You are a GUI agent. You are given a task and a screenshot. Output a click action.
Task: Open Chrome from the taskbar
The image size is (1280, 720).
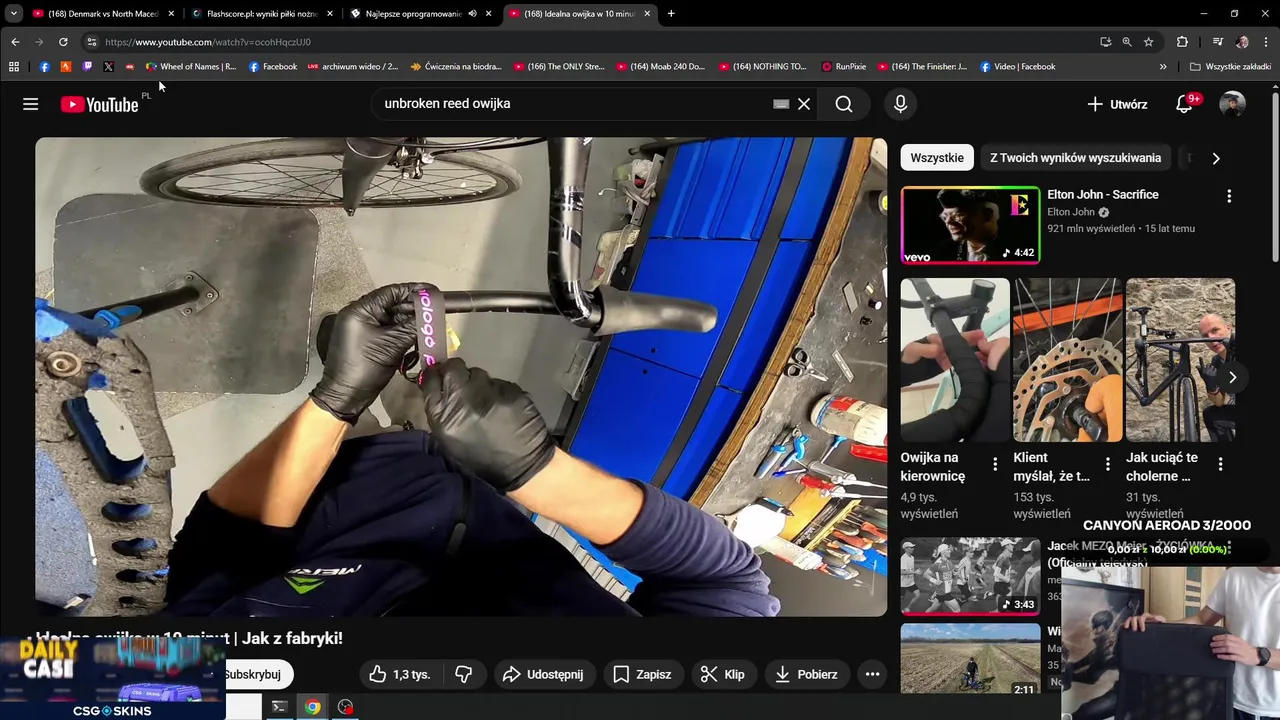coord(313,707)
